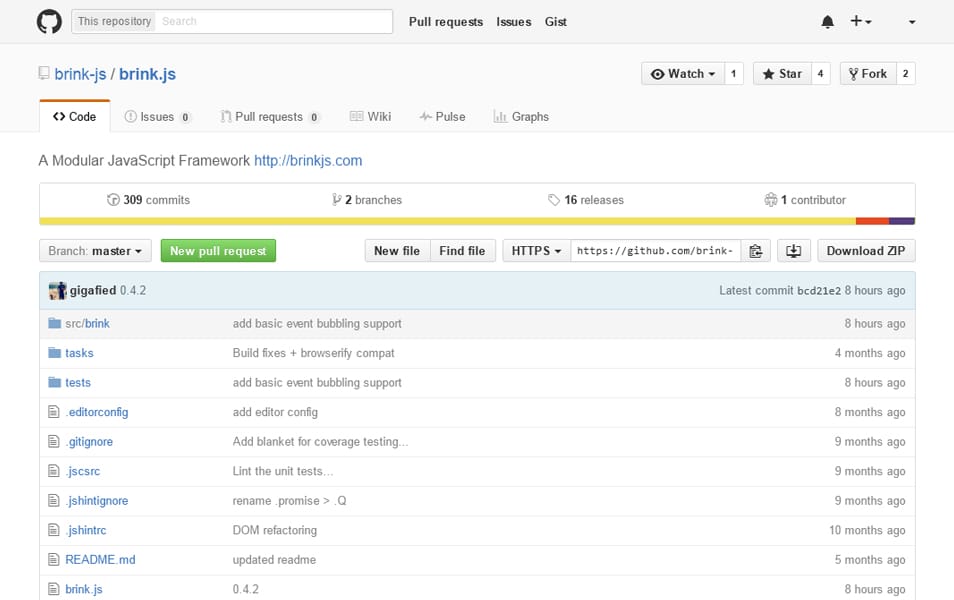954x600 pixels.
Task: Open the Pull requests menu in the header
Action: coord(446,21)
